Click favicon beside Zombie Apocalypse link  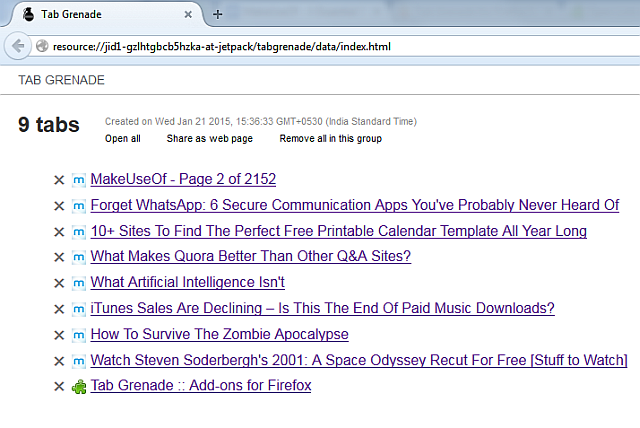pos(79,335)
